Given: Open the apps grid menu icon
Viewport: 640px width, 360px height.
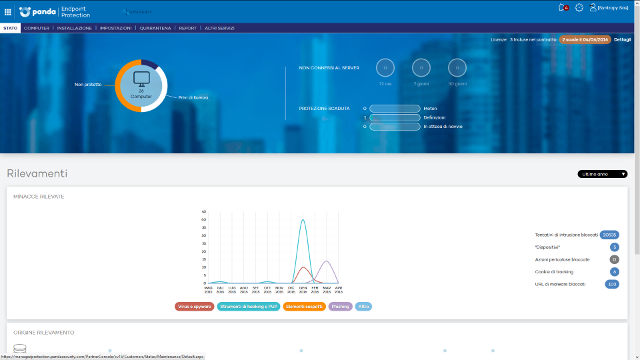Looking at the screenshot, I should tap(8, 12).
